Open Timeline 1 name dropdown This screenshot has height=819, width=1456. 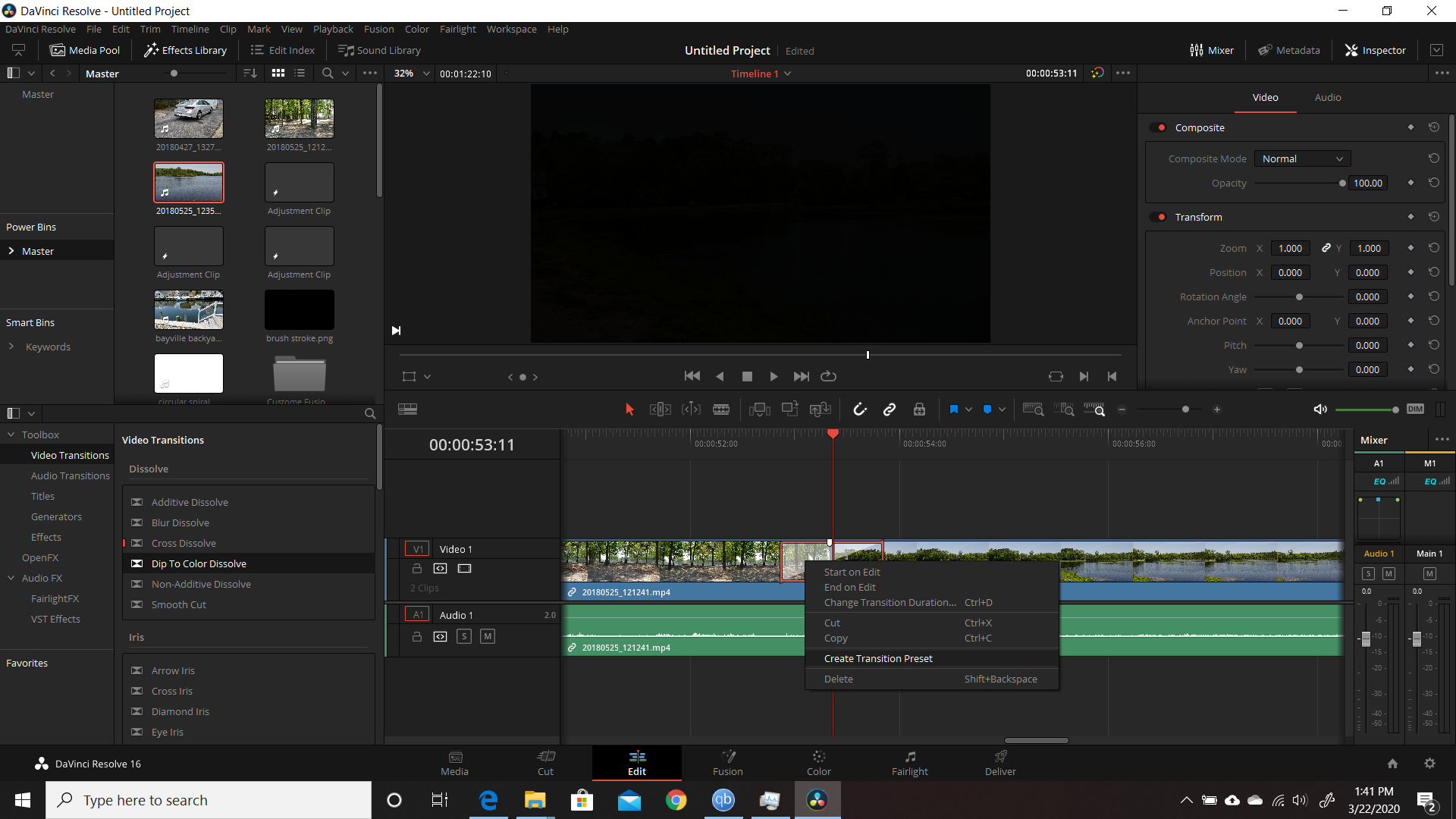(x=788, y=74)
